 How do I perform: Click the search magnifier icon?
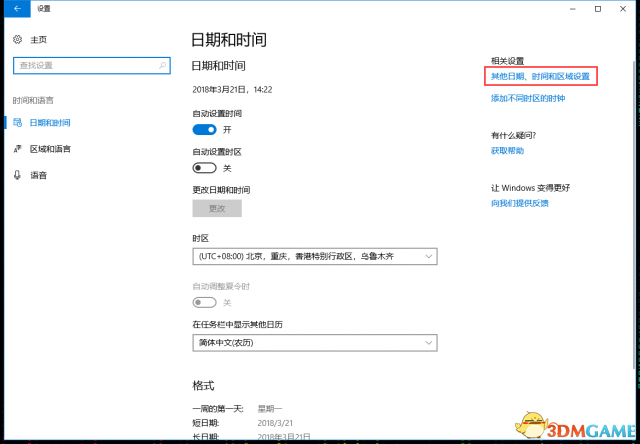162,65
